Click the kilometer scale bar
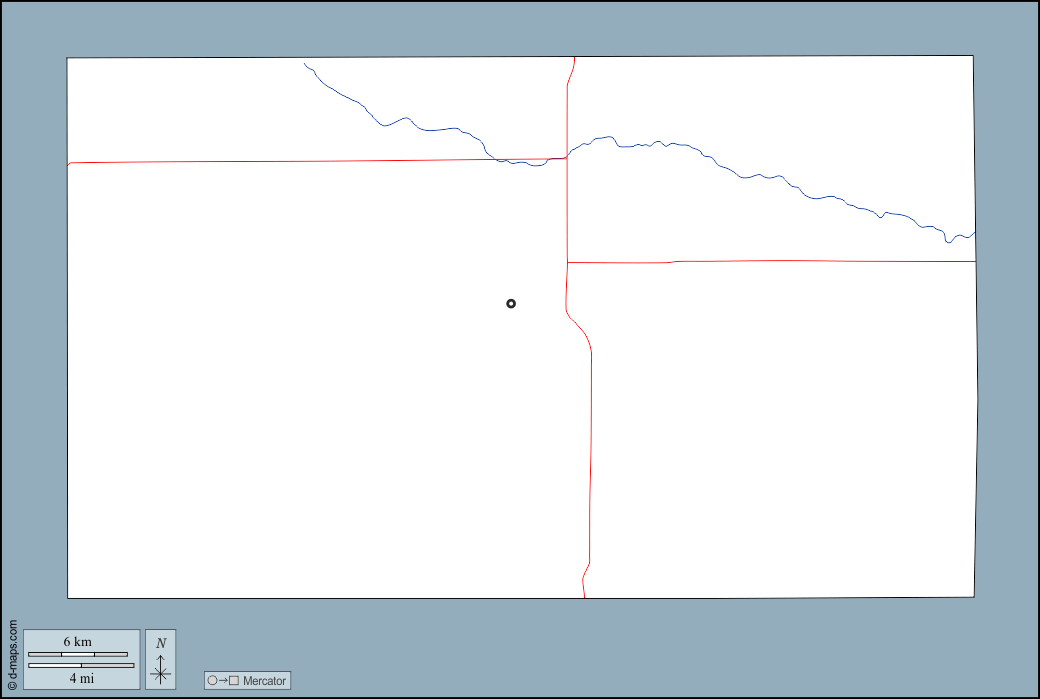Viewport: 1040px width, 699px height. 78,654
